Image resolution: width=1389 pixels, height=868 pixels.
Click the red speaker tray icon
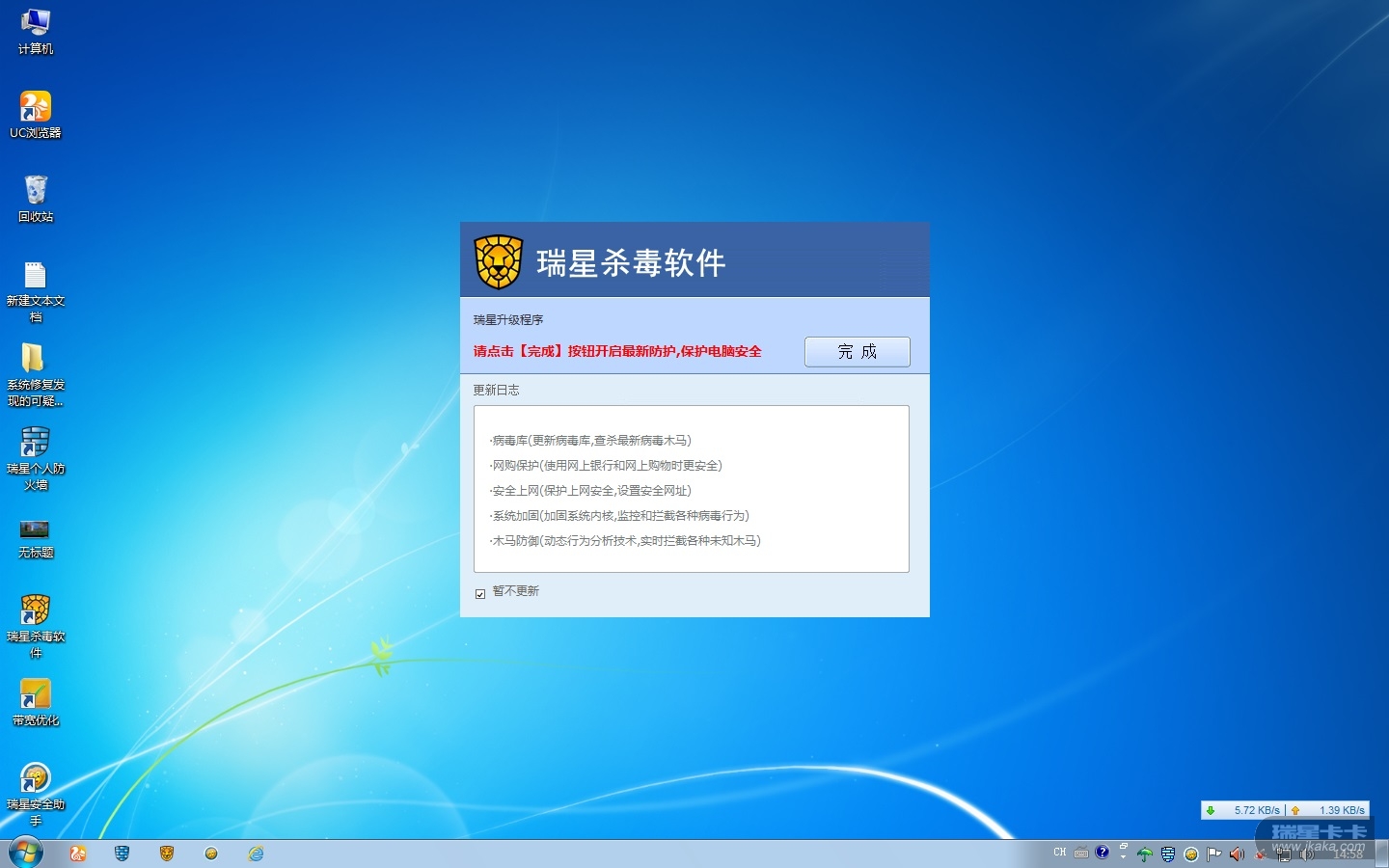click(1238, 854)
